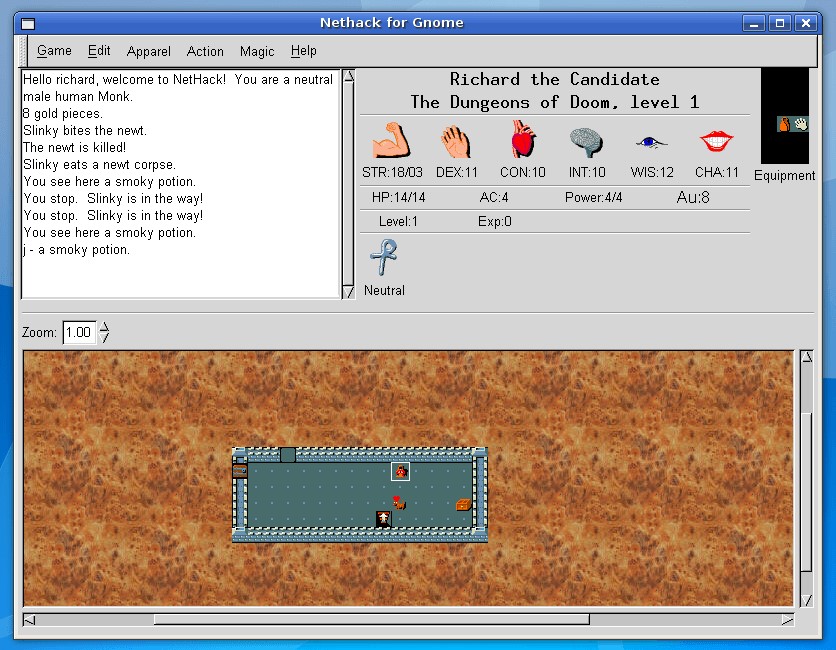Click the WIS eye icon
This screenshot has height=650, width=836.
(651, 143)
